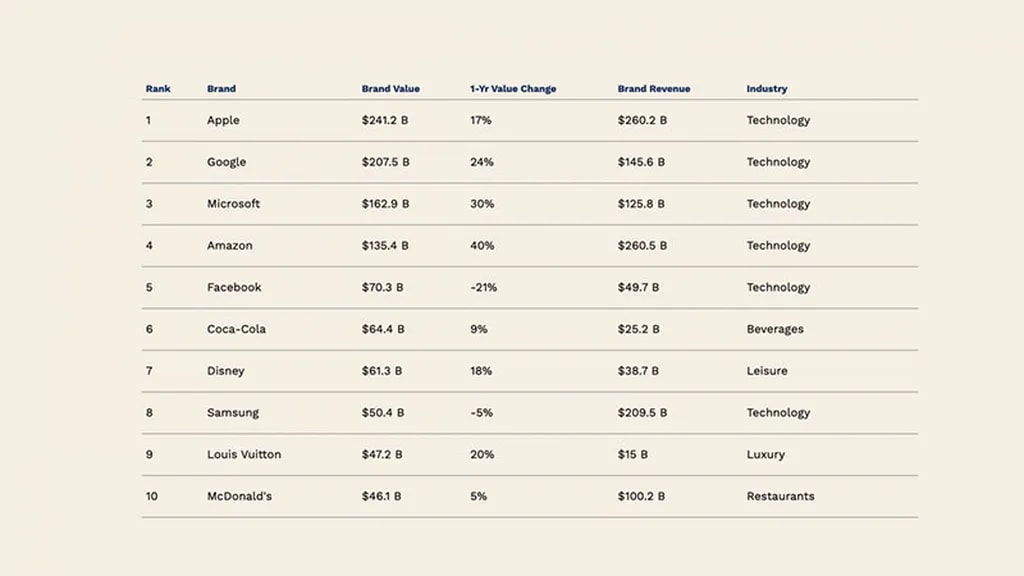Select the Facebook brand cell
The image size is (1024, 576).
pos(234,287)
